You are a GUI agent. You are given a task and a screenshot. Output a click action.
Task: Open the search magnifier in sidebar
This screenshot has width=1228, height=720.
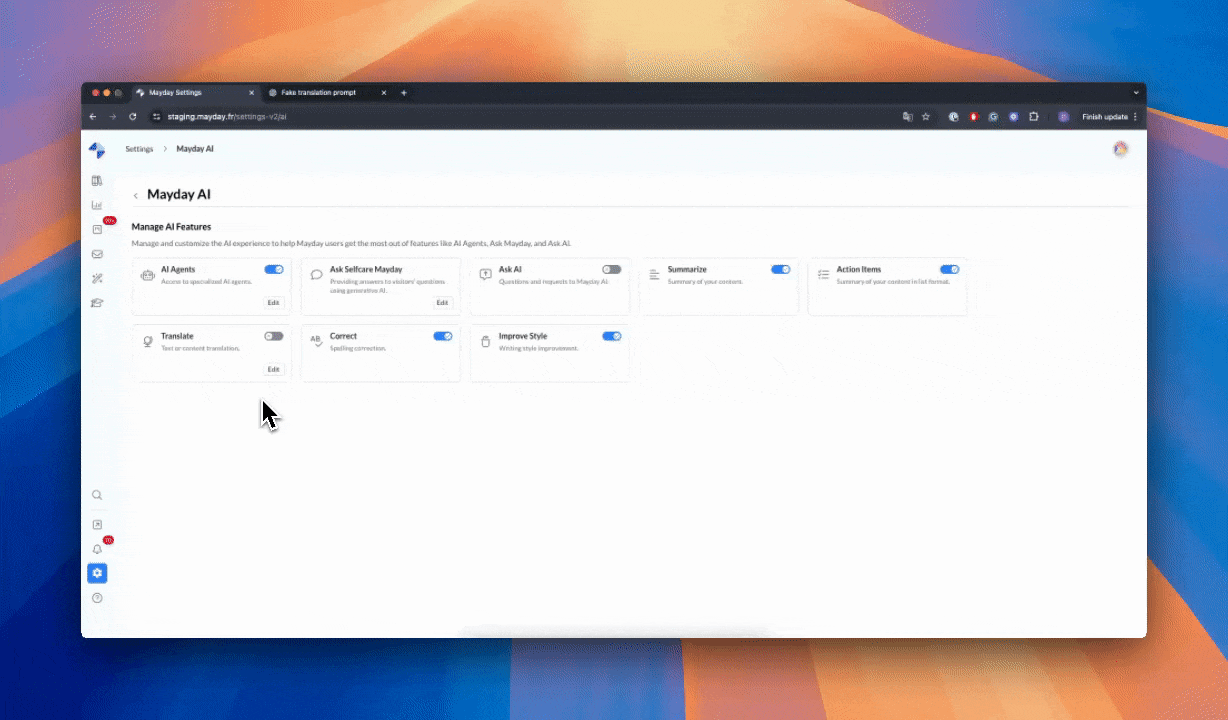click(97, 495)
